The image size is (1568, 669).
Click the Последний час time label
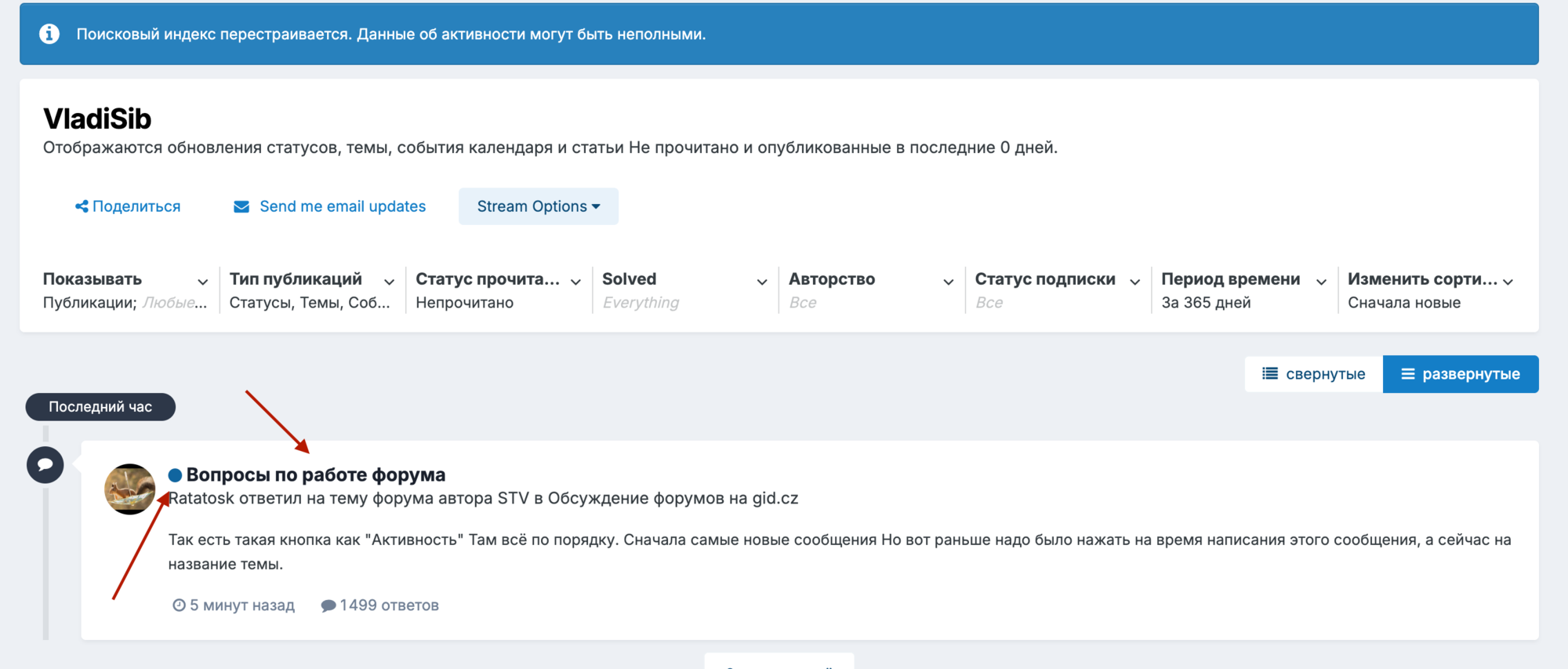pos(100,407)
